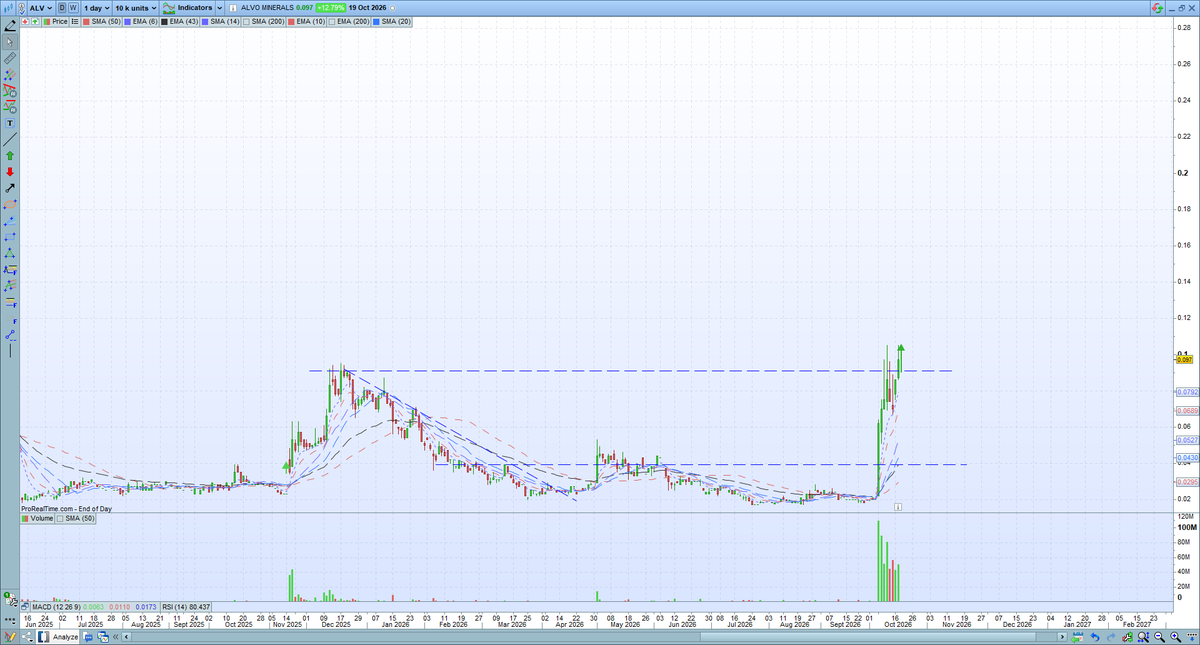This screenshot has width=1200, height=645.
Task: Click the 0.0792 moving average axis label
Action: [1186, 392]
